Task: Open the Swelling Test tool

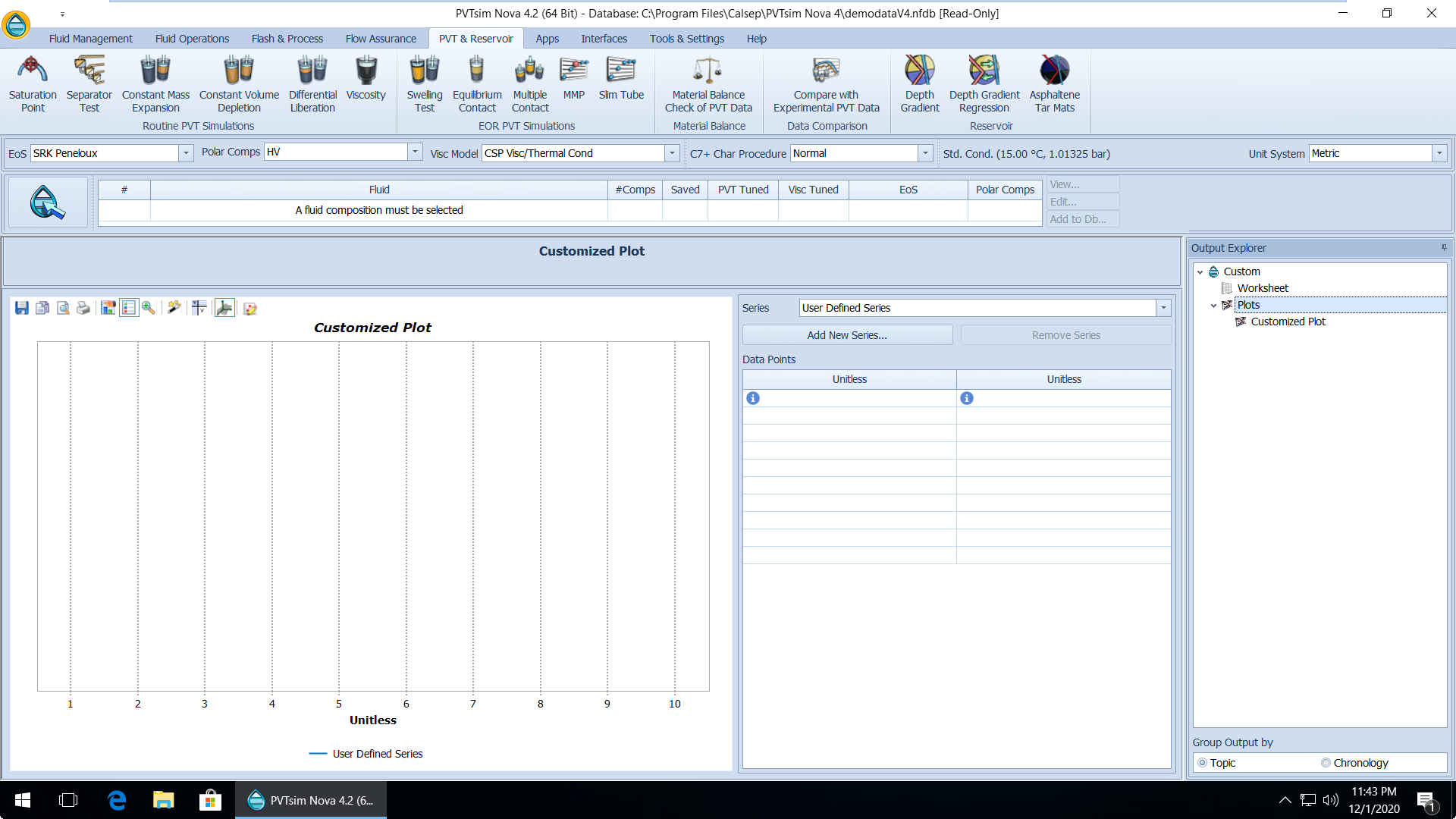Action: point(425,83)
